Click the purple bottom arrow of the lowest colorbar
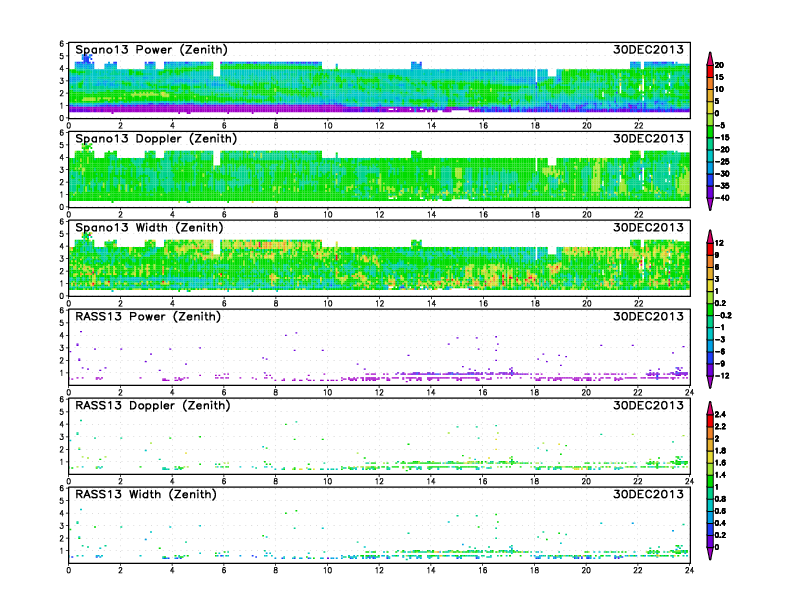 click(x=709, y=553)
